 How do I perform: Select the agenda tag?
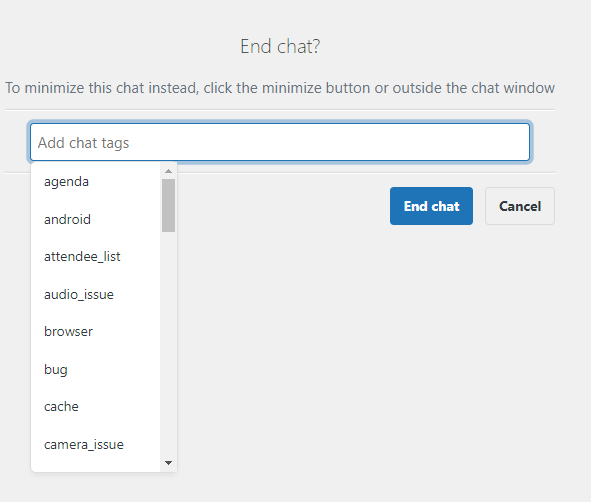point(96,182)
